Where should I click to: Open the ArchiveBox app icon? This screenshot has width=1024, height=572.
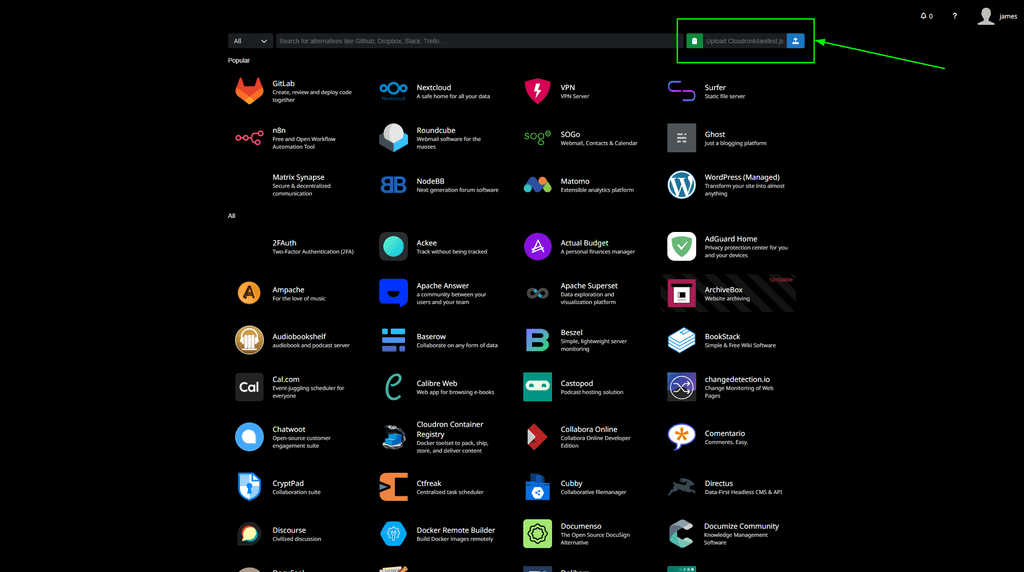(x=681, y=293)
